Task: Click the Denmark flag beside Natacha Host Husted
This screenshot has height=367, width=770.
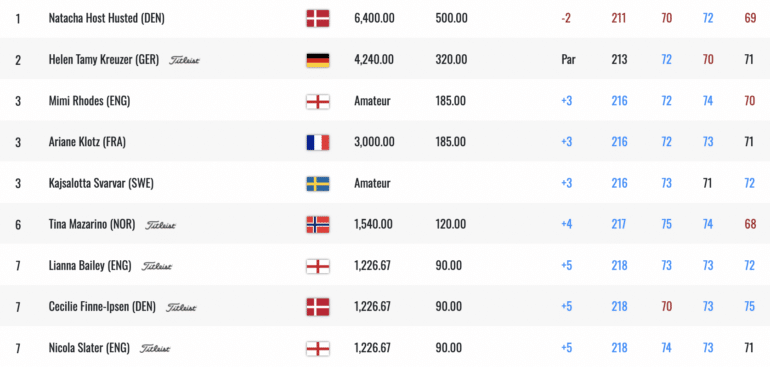Action: pyautogui.click(x=318, y=19)
